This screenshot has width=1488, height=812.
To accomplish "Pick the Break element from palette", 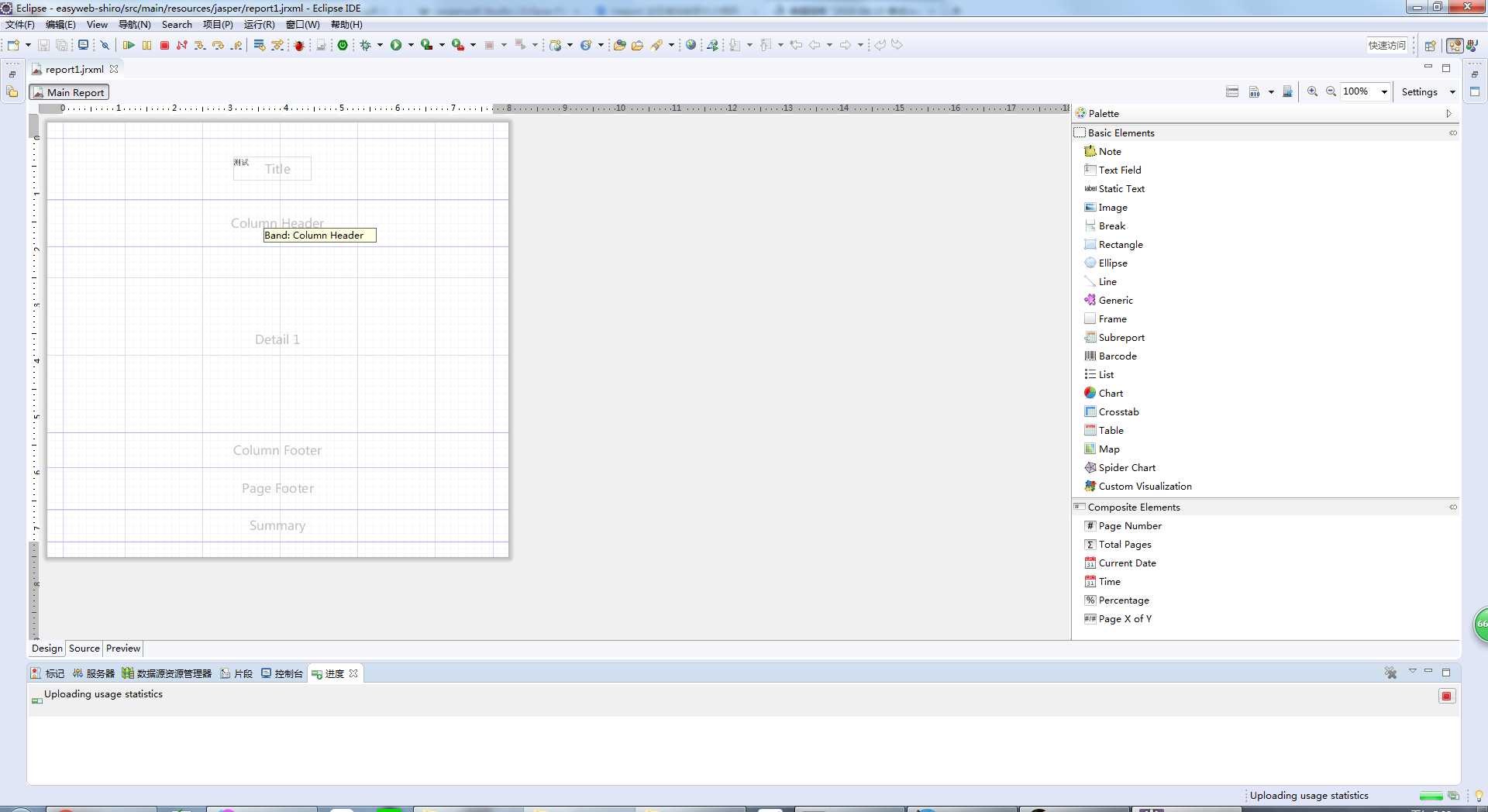I will click(1105, 225).
